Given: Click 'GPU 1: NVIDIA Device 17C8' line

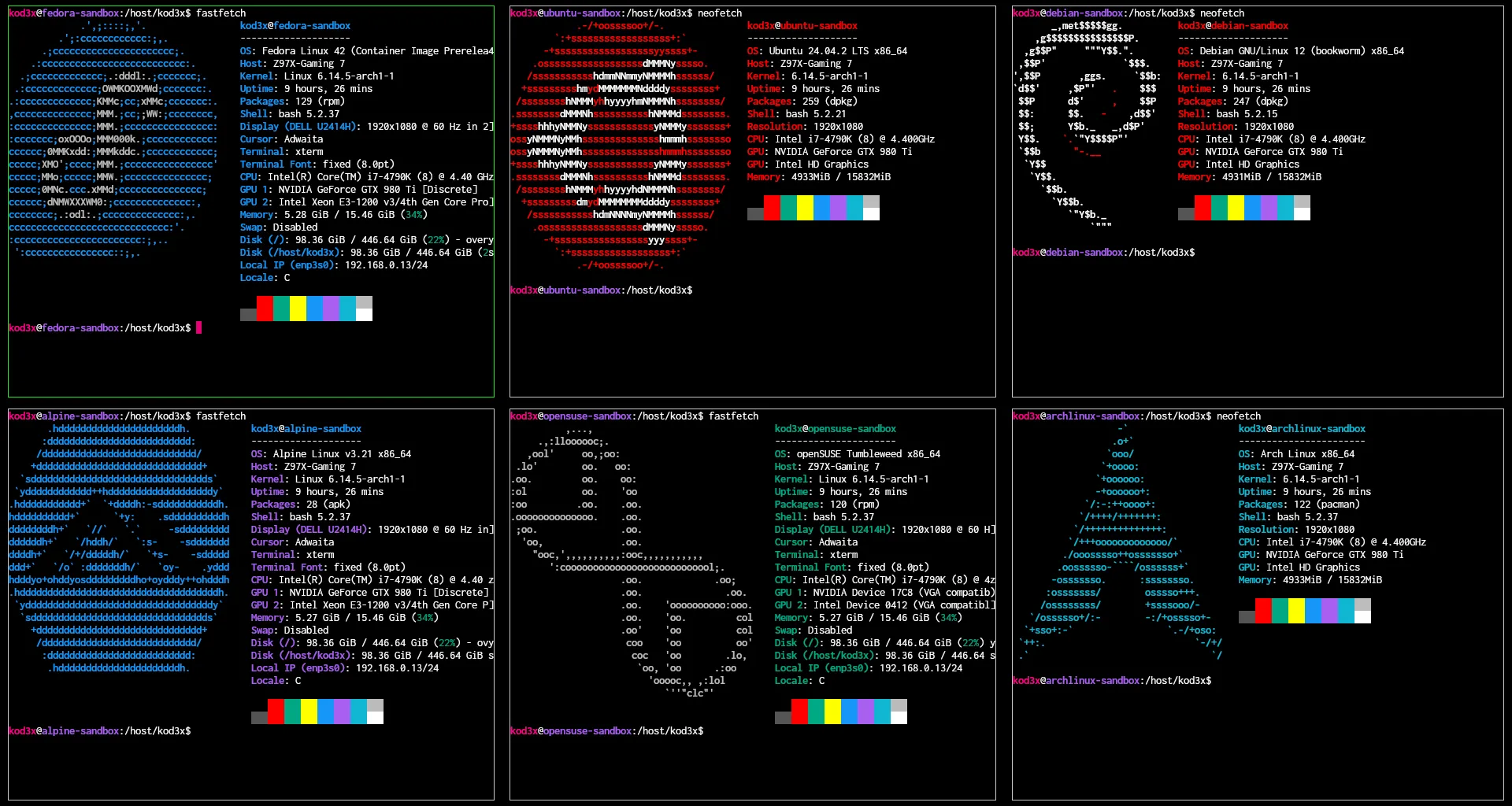Looking at the screenshot, I should (885, 593).
